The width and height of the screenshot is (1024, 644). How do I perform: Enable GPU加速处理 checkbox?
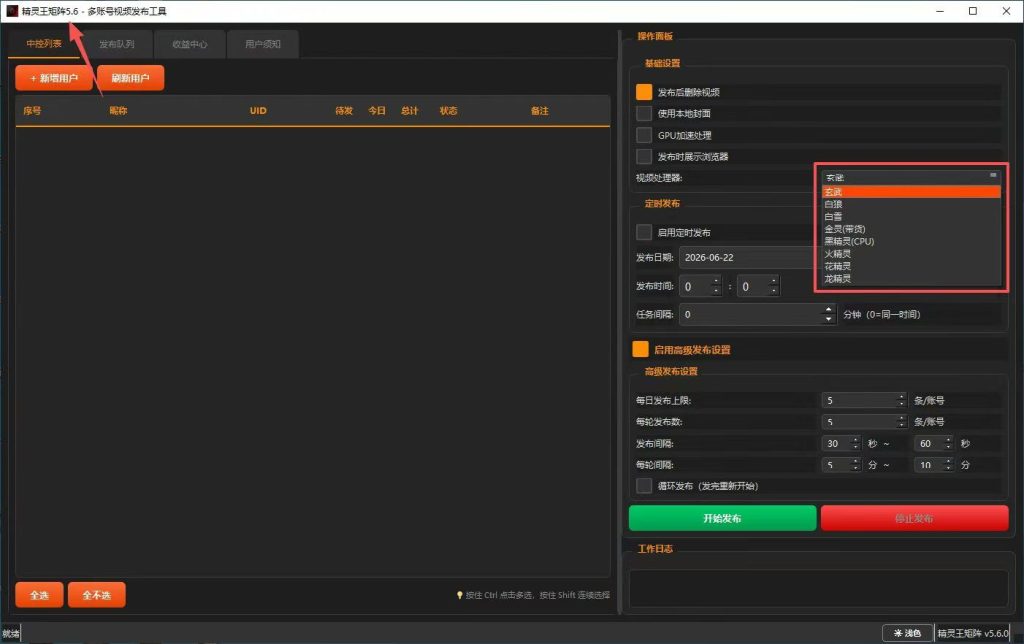point(644,135)
